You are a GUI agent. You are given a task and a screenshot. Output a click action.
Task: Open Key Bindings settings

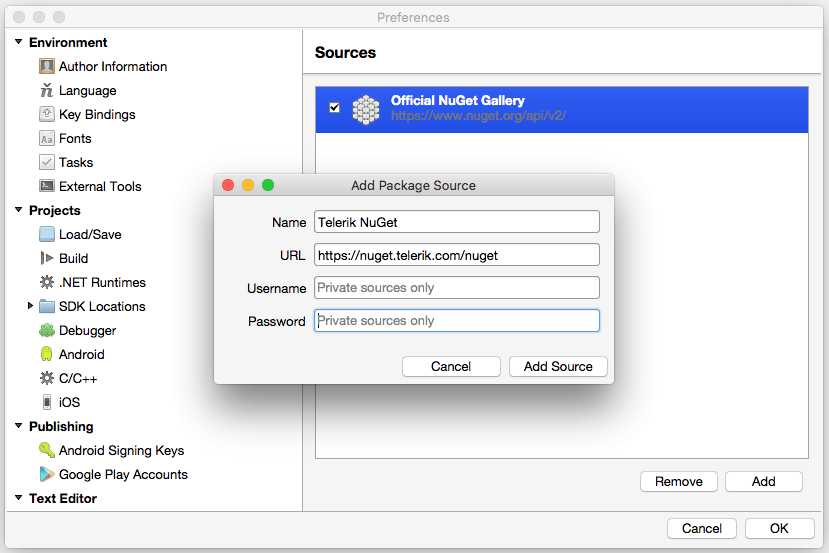tap(97, 114)
